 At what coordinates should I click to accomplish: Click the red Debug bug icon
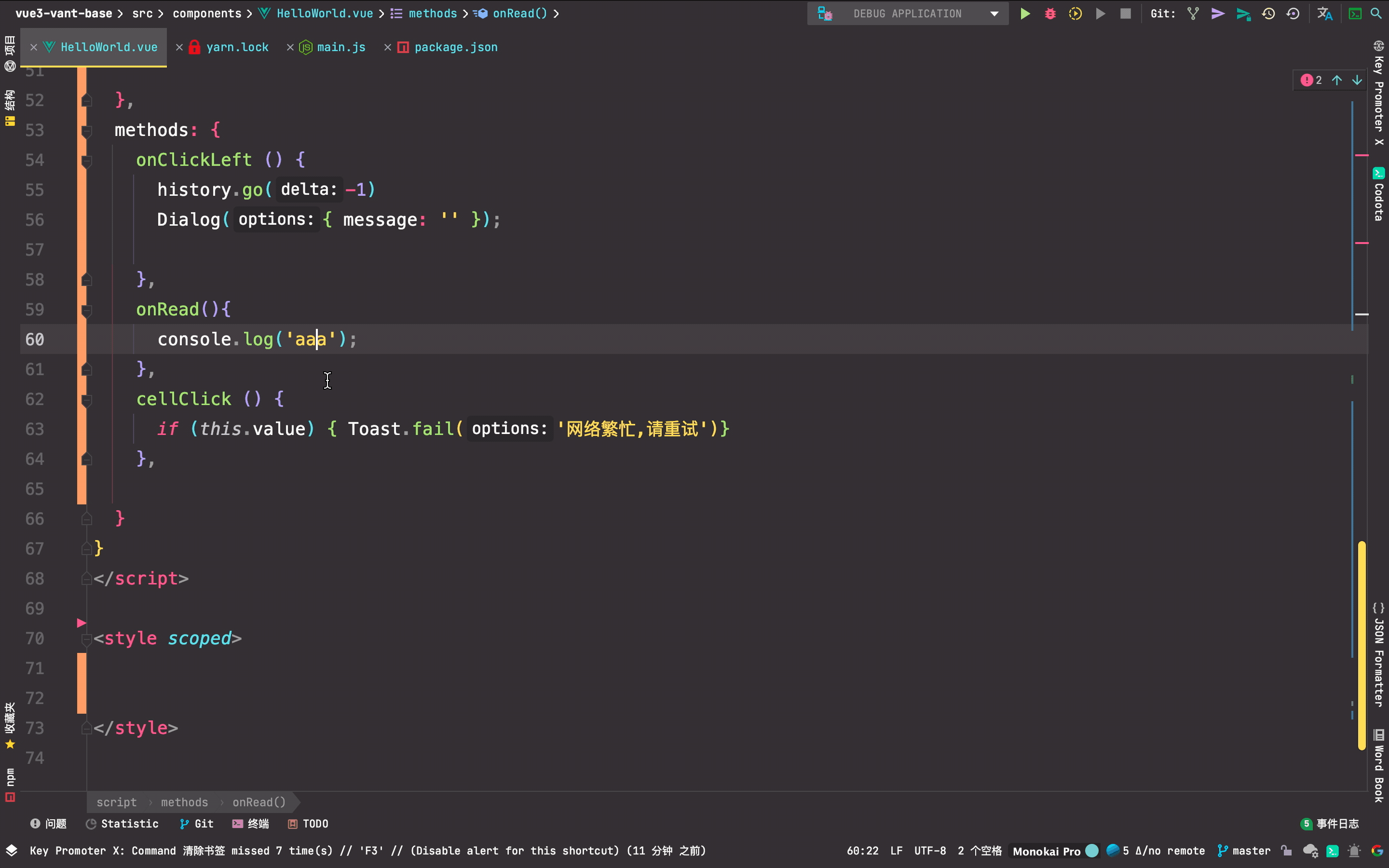pos(1050,14)
